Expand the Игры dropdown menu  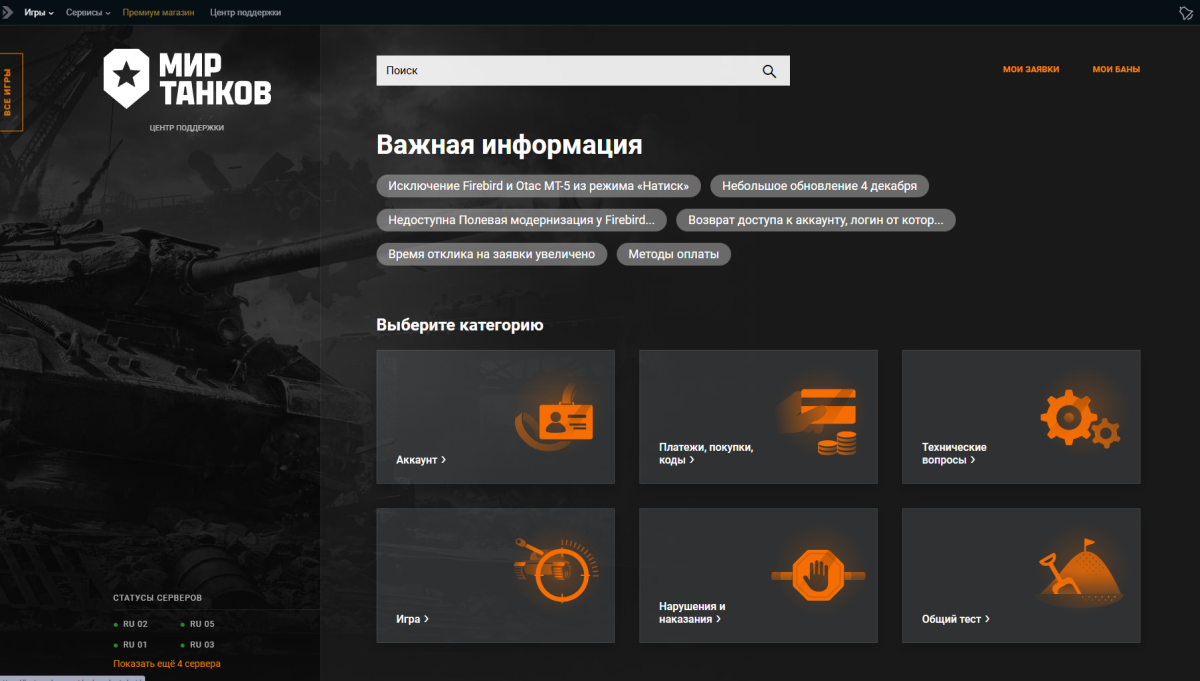click(x=38, y=13)
